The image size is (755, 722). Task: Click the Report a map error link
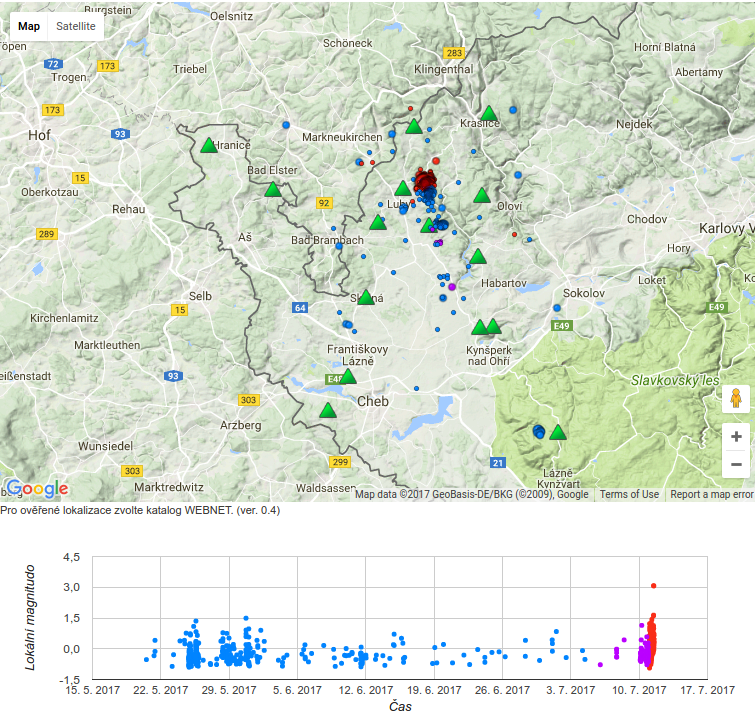(711, 494)
